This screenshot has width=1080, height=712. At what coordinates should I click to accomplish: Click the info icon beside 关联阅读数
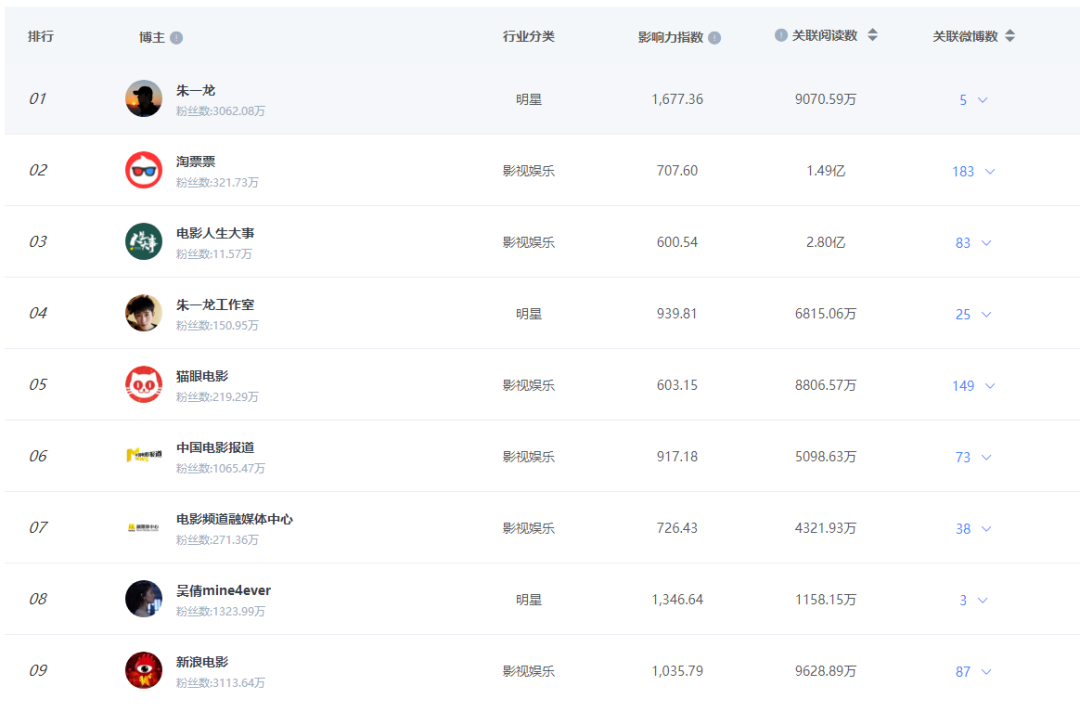pos(781,35)
